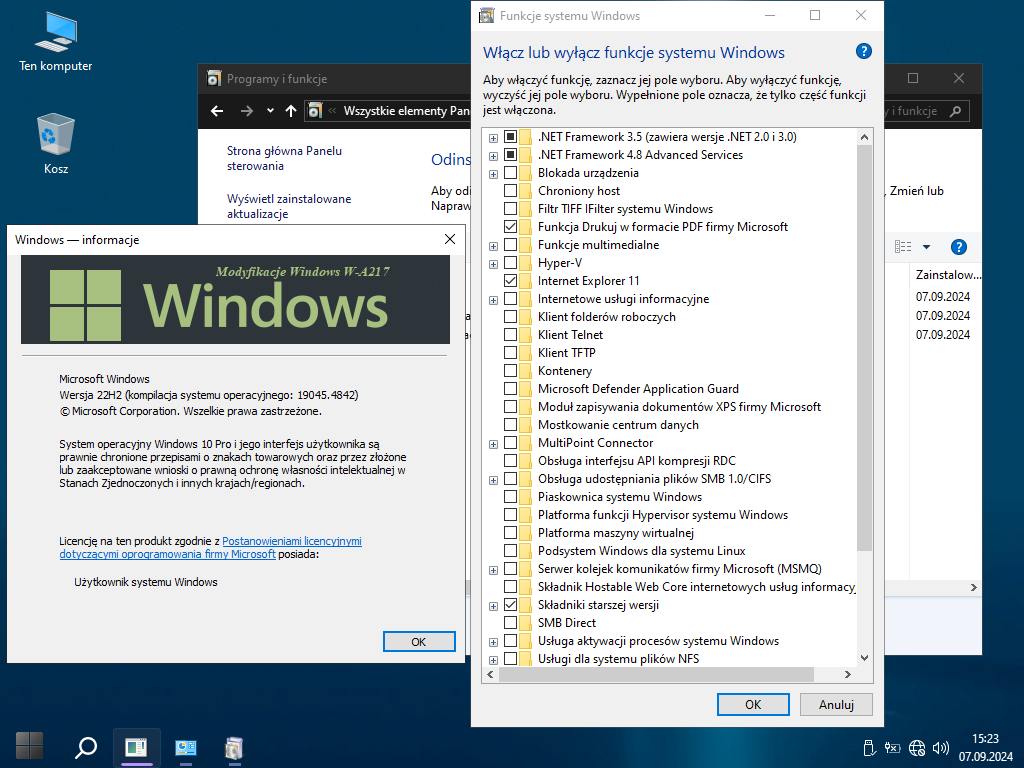The image size is (1024, 768).
Task: Click OK in Windows — informacje dialog
Action: point(419,642)
